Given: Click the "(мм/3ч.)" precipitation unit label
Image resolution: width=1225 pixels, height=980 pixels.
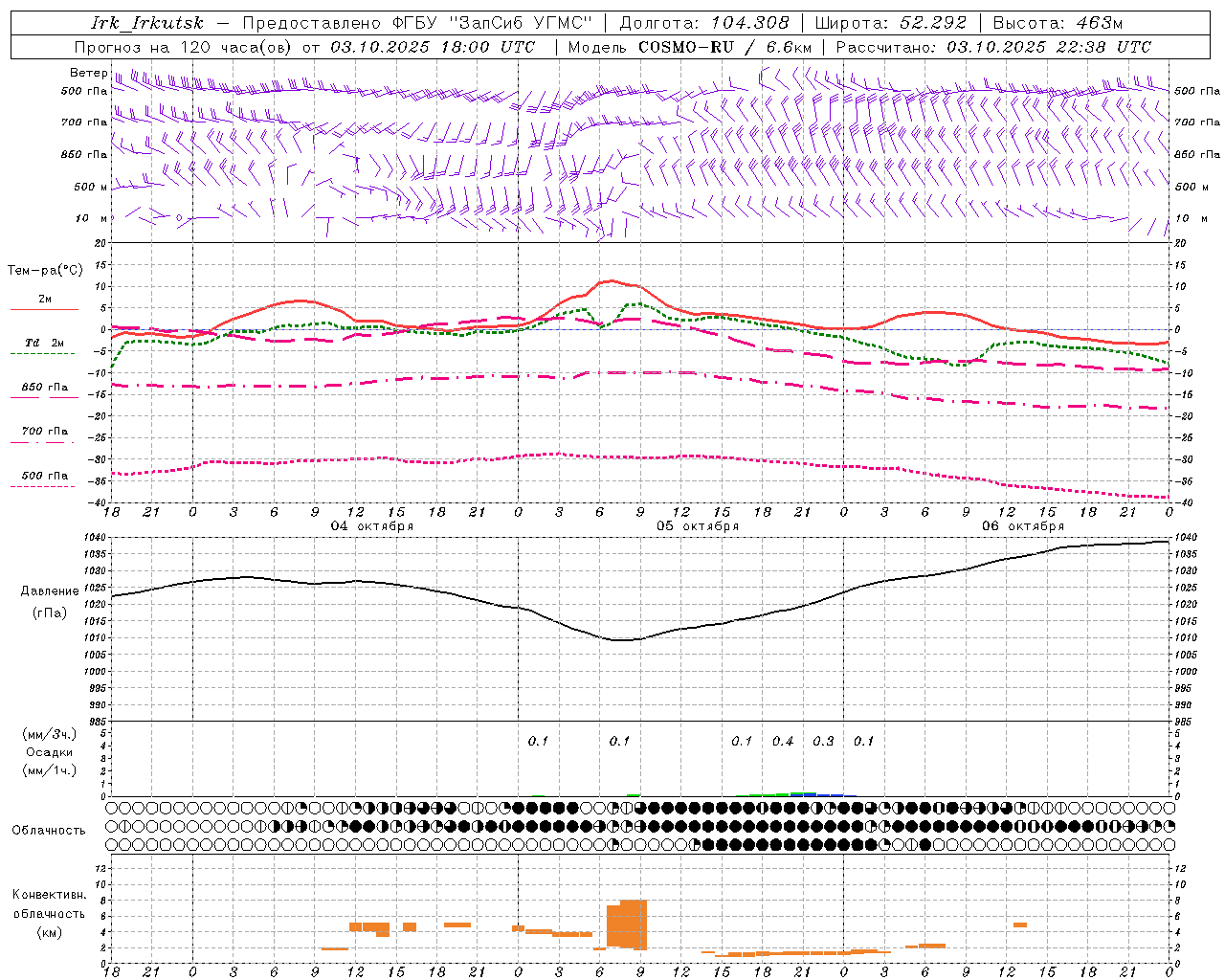Looking at the screenshot, I should 50,734.
